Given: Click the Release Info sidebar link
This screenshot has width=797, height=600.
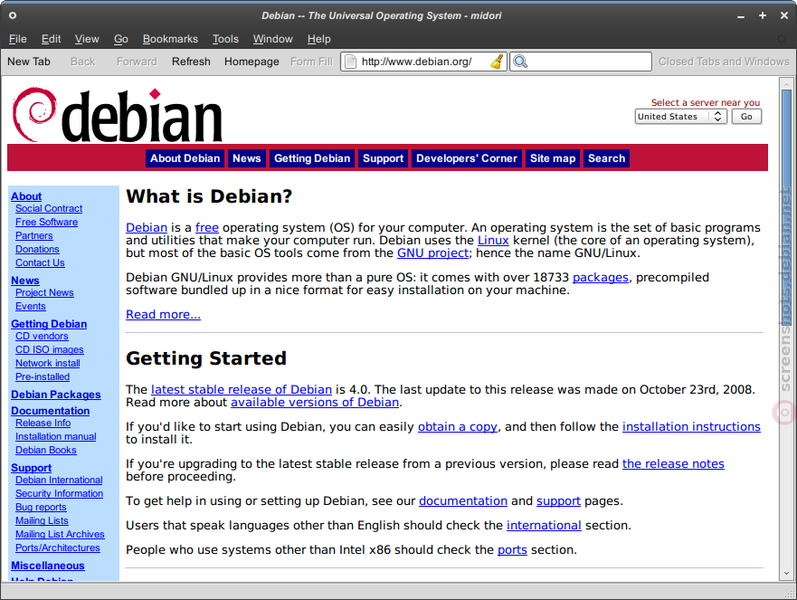Looking at the screenshot, I should (43, 423).
